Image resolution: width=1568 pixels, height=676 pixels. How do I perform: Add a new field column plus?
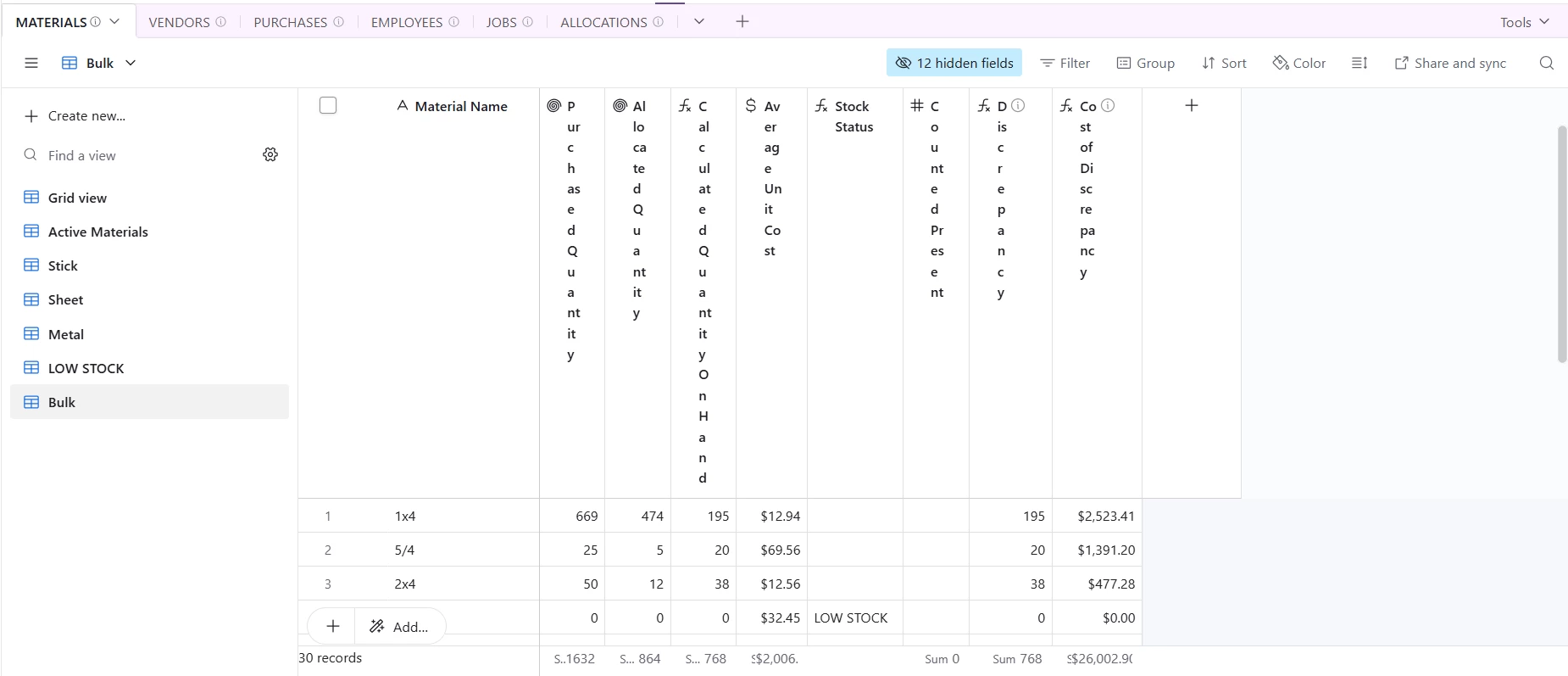(x=1191, y=105)
